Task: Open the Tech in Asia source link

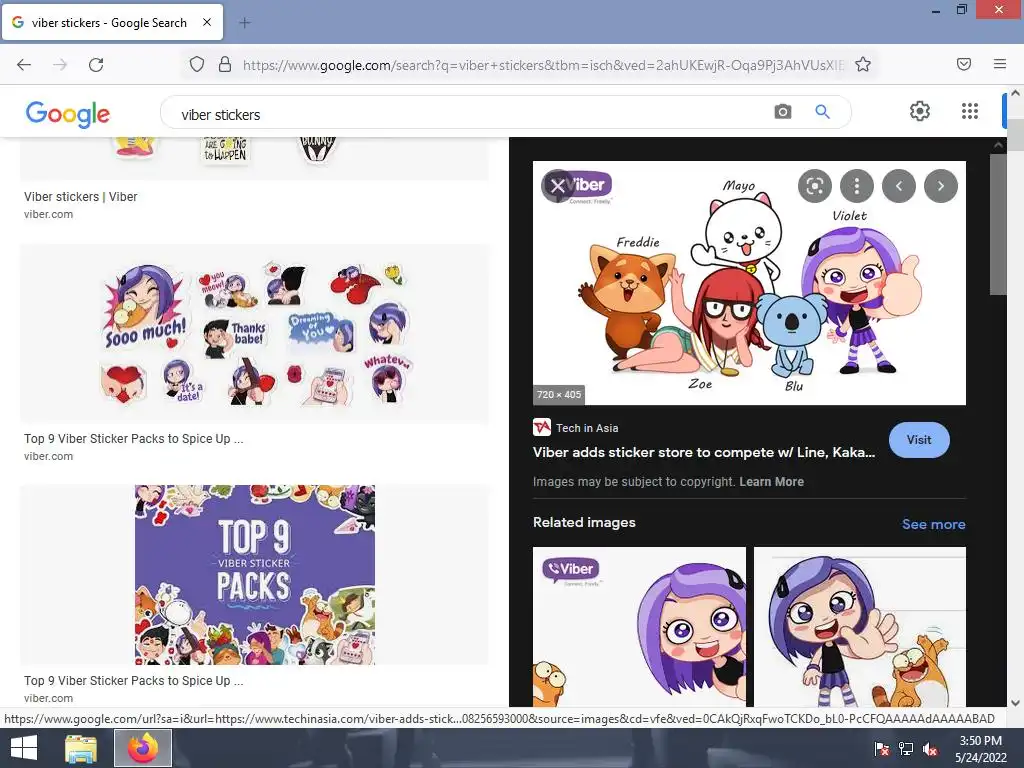Action: tap(575, 428)
